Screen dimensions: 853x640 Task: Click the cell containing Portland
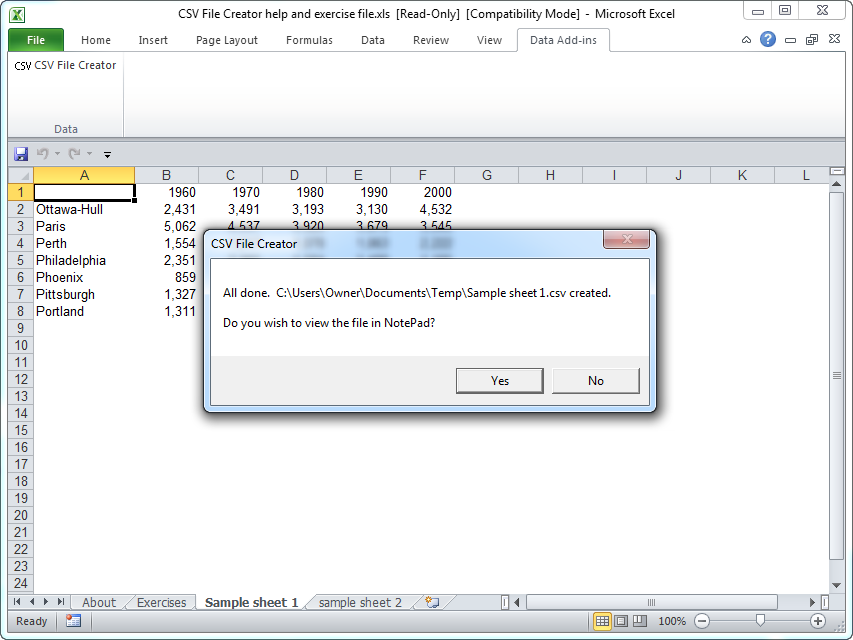[x=84, y=312]
